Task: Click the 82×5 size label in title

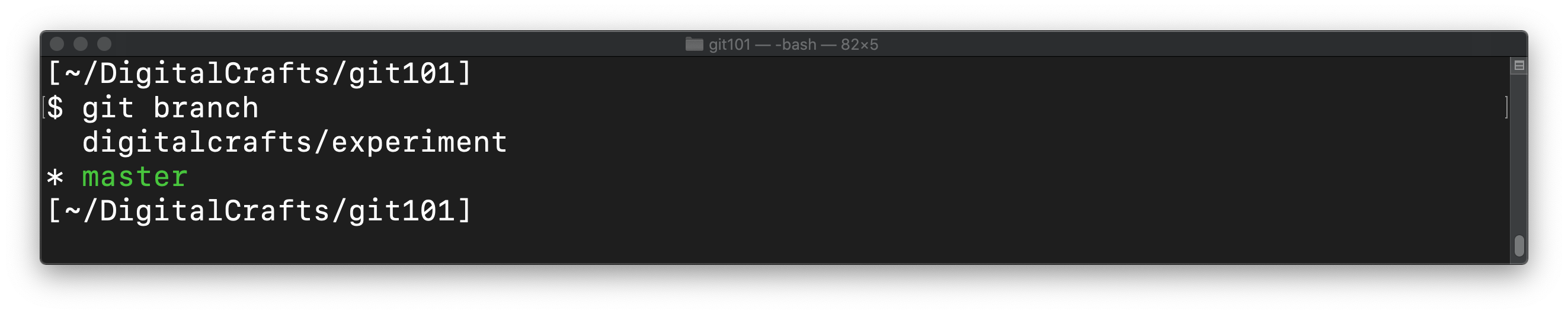Action: tap(859, 44)
